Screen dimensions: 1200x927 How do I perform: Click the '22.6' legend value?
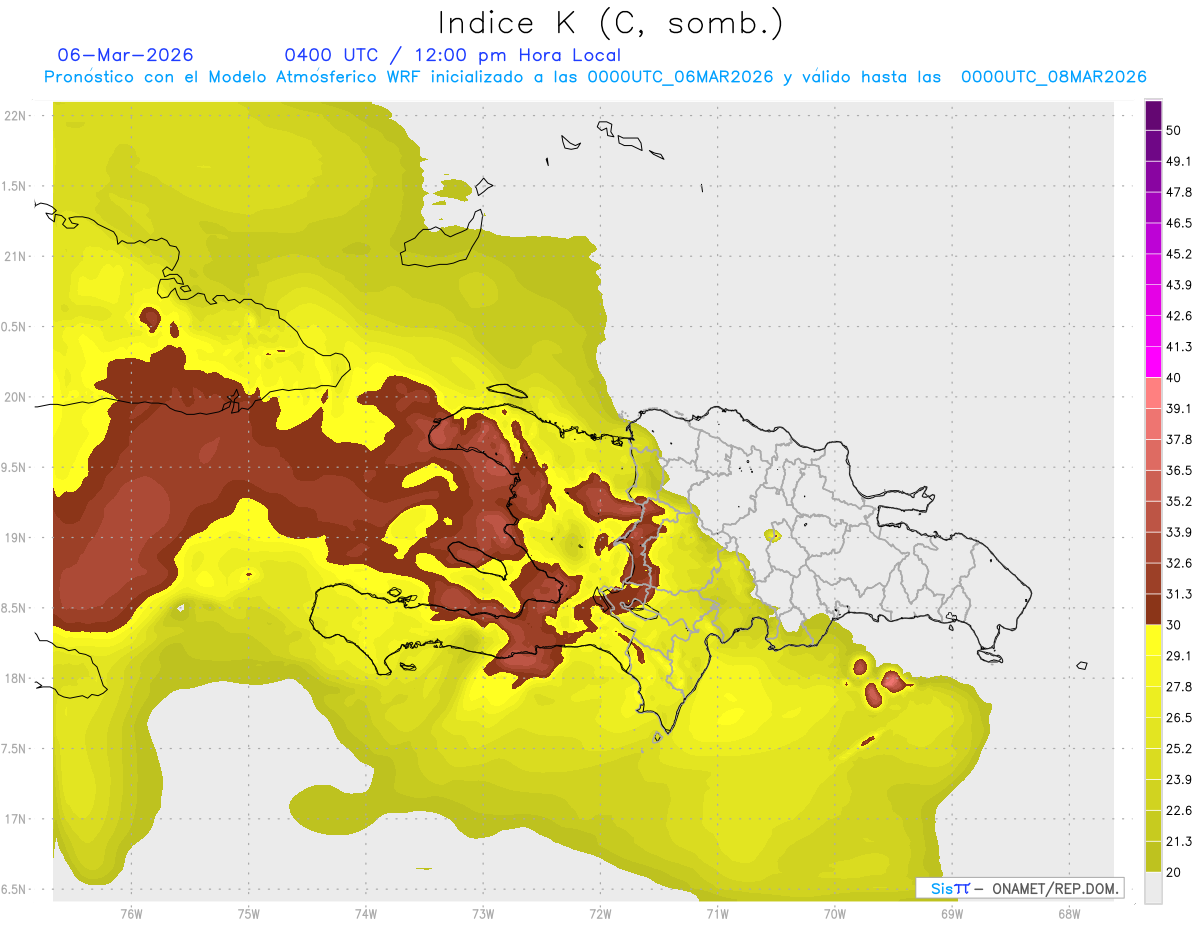click(x=1178, y=810)
